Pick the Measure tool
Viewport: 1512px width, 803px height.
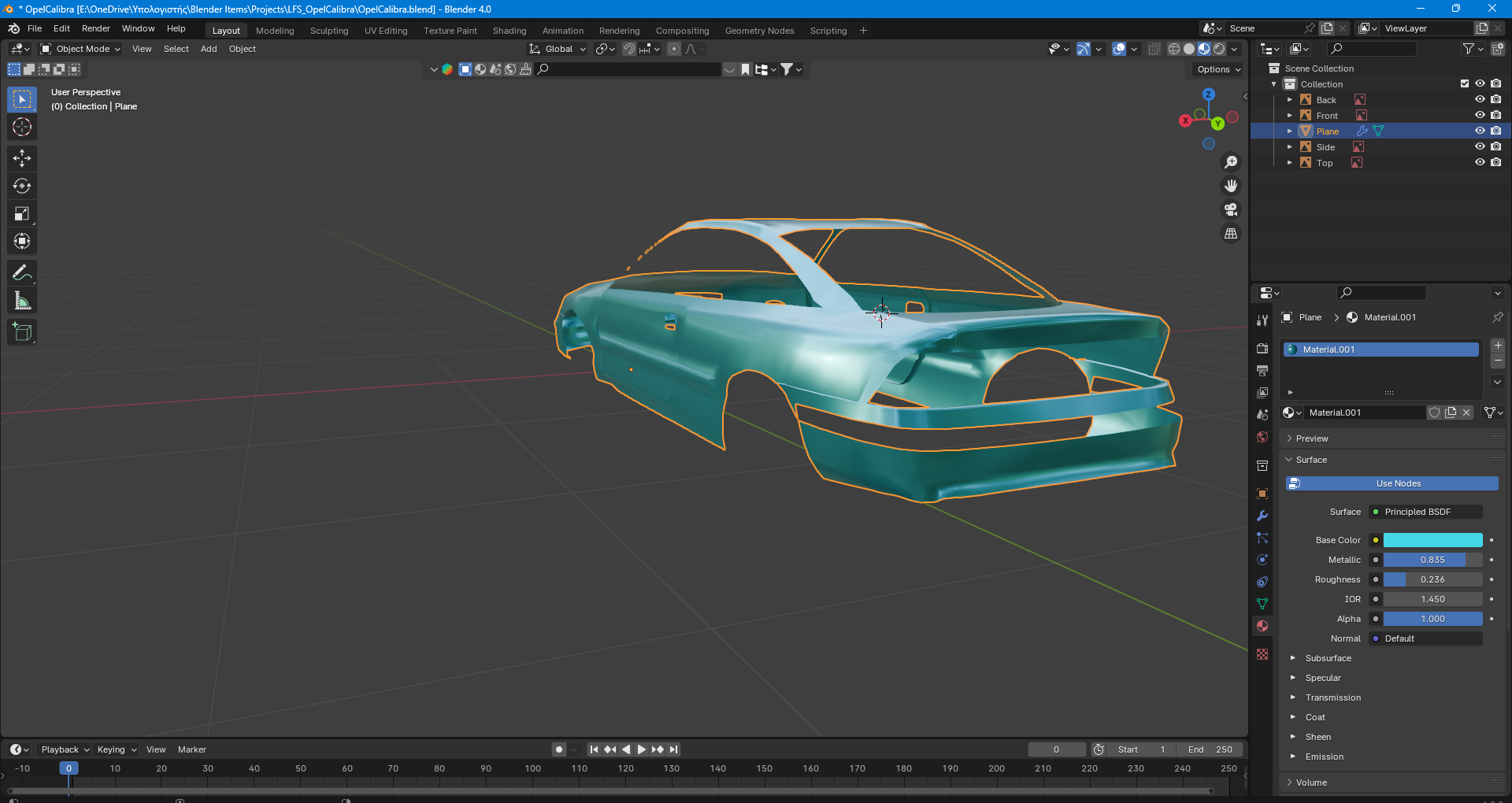pyautogui.click(x=22, y=301)
